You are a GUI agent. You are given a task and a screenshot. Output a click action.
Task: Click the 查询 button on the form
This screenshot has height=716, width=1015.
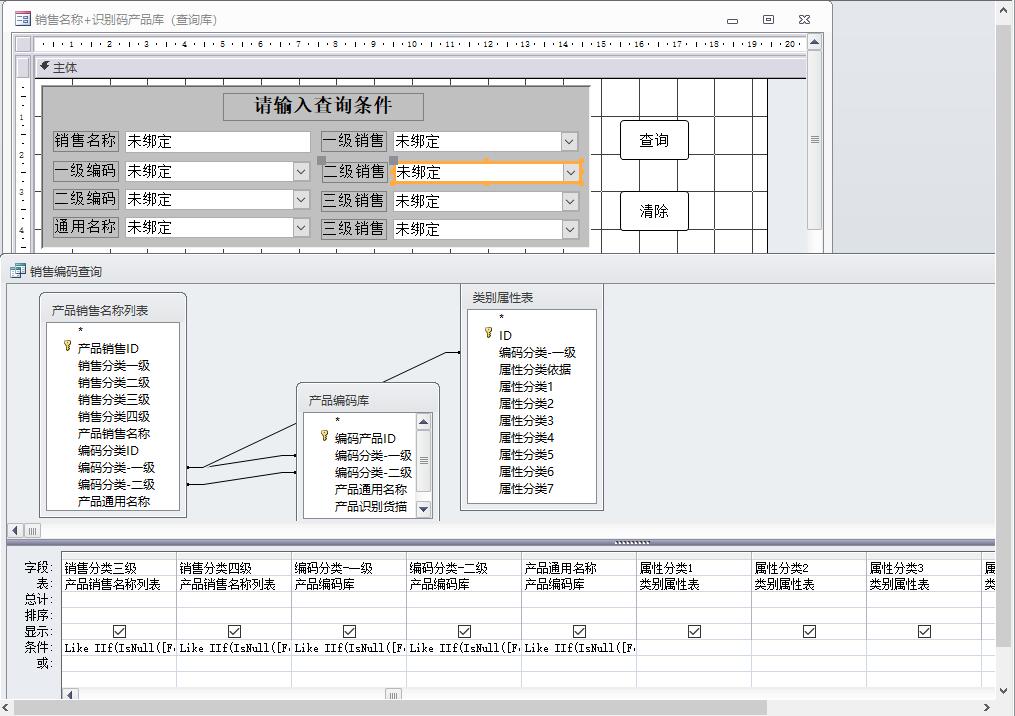point(654,140)
